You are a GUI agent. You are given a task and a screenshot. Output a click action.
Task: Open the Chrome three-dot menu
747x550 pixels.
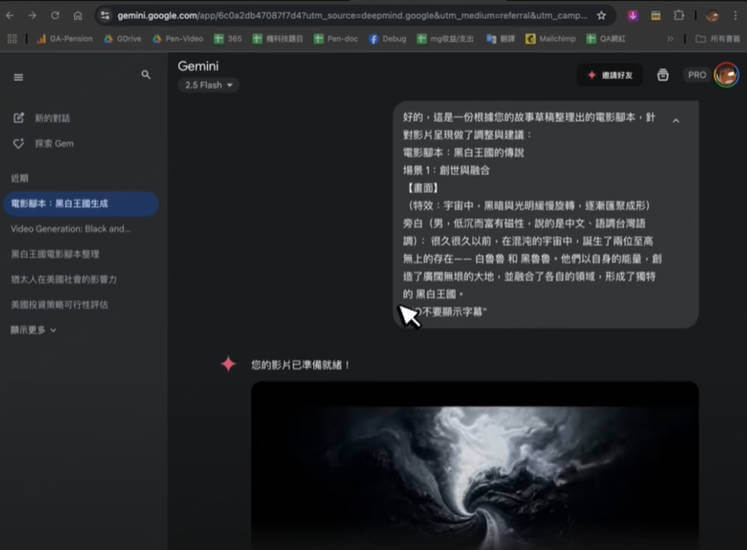[736, 16]
